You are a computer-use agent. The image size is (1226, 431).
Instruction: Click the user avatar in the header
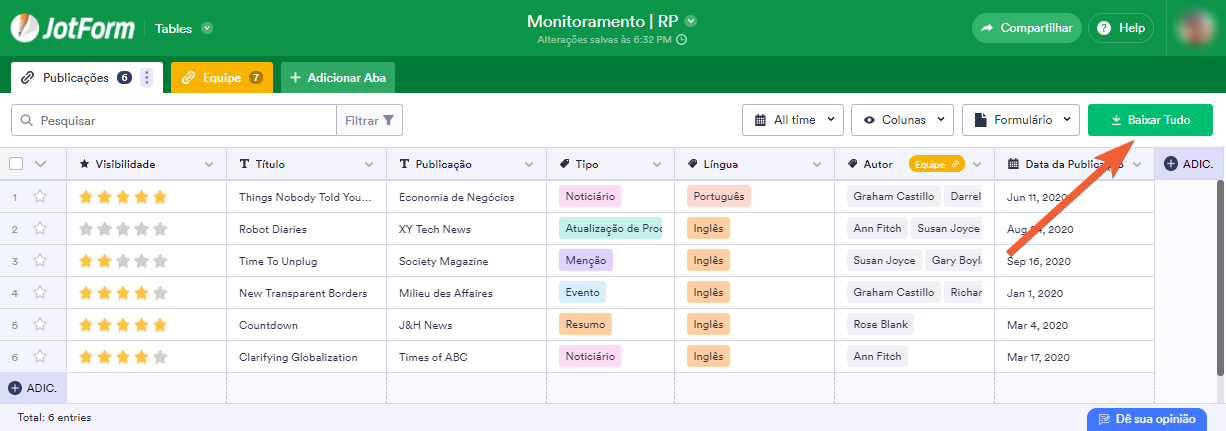tap(1197, 28)
